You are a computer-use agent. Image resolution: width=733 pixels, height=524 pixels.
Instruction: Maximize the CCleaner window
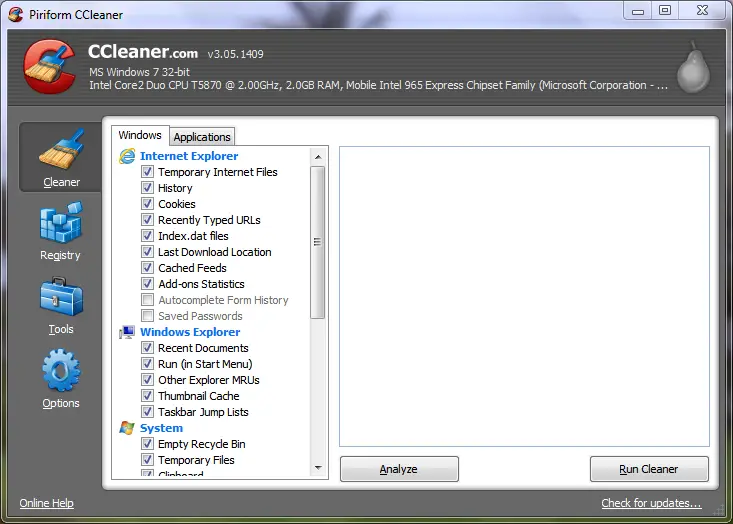[x=665, y=10]
